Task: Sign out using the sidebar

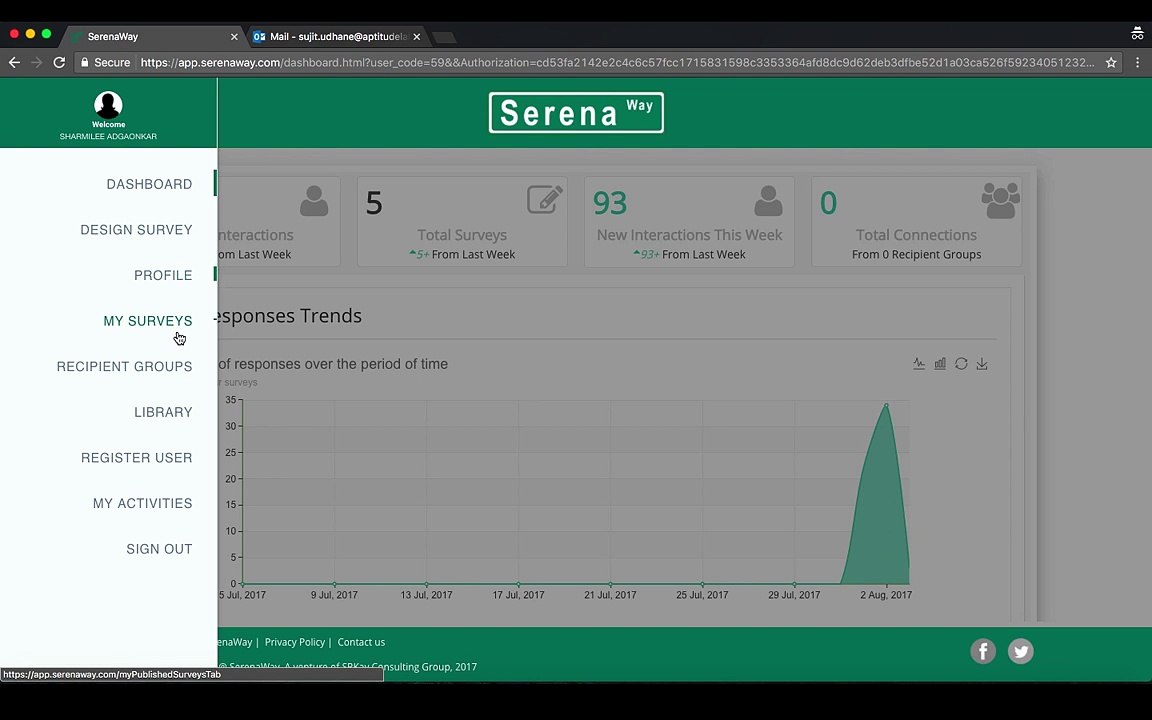Action: [159, 549]
